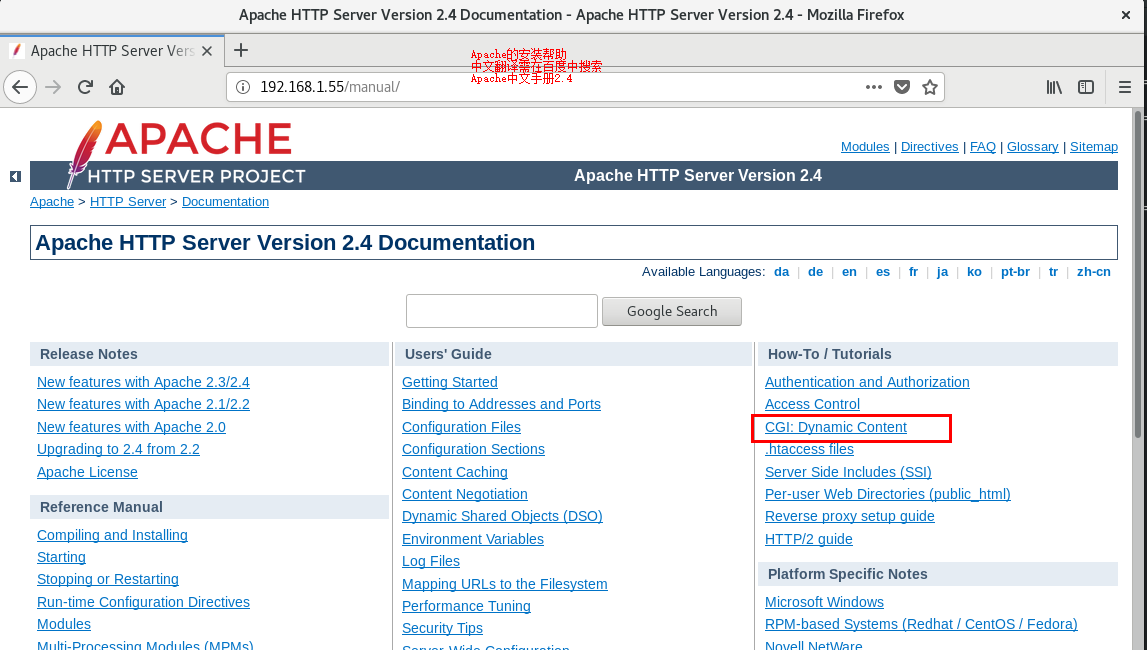
Task: Open Authentication and Authorization tutorial
Action: pyautogui.click(x=867, y=382)
